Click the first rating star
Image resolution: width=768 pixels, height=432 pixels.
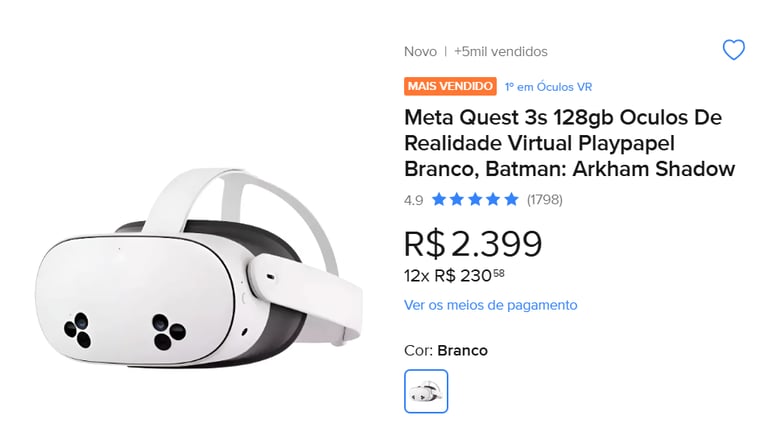coord(439,199)
